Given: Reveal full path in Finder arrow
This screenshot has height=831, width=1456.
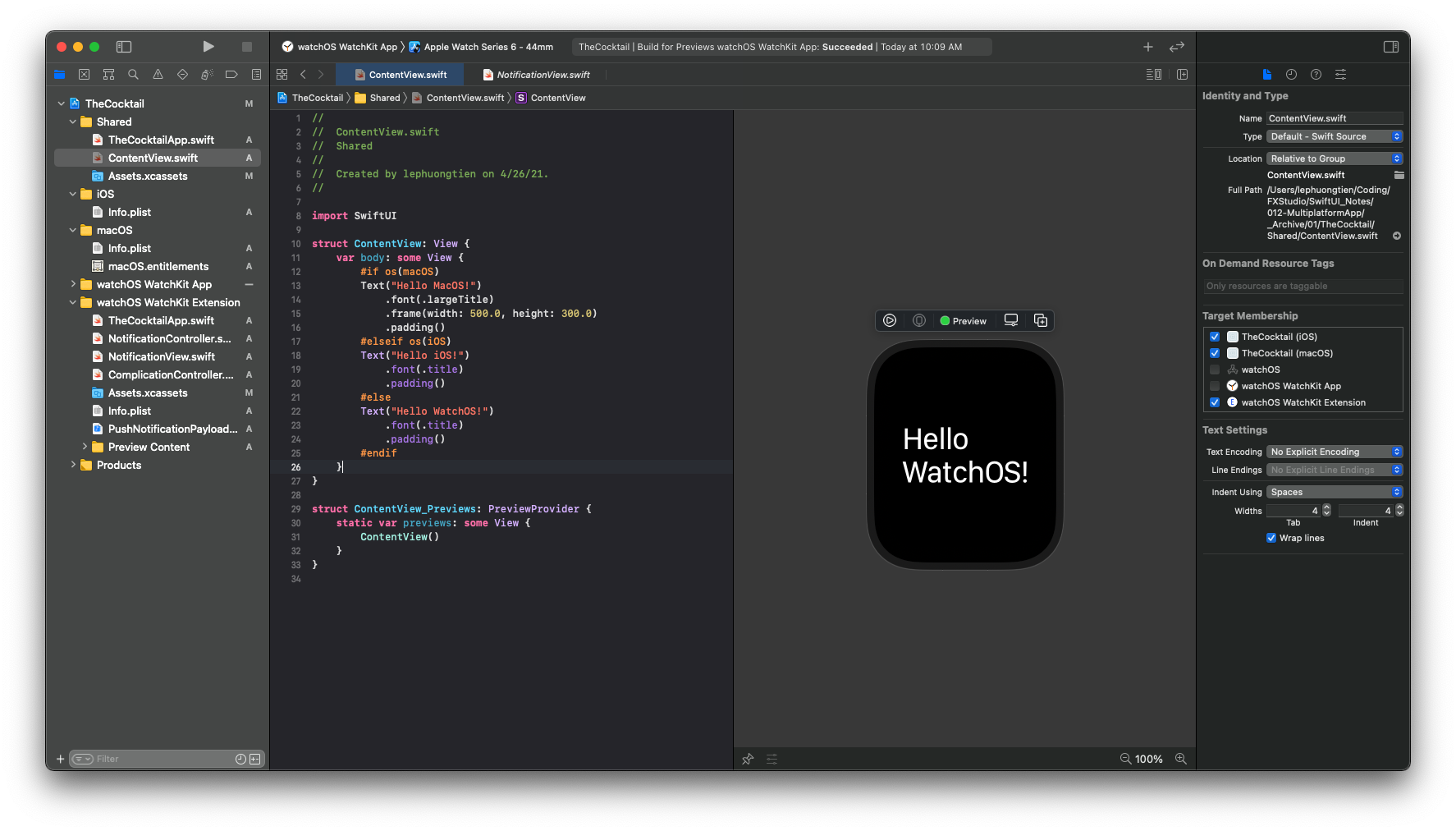Looking at the screenshot, I should pos(1397,236).
